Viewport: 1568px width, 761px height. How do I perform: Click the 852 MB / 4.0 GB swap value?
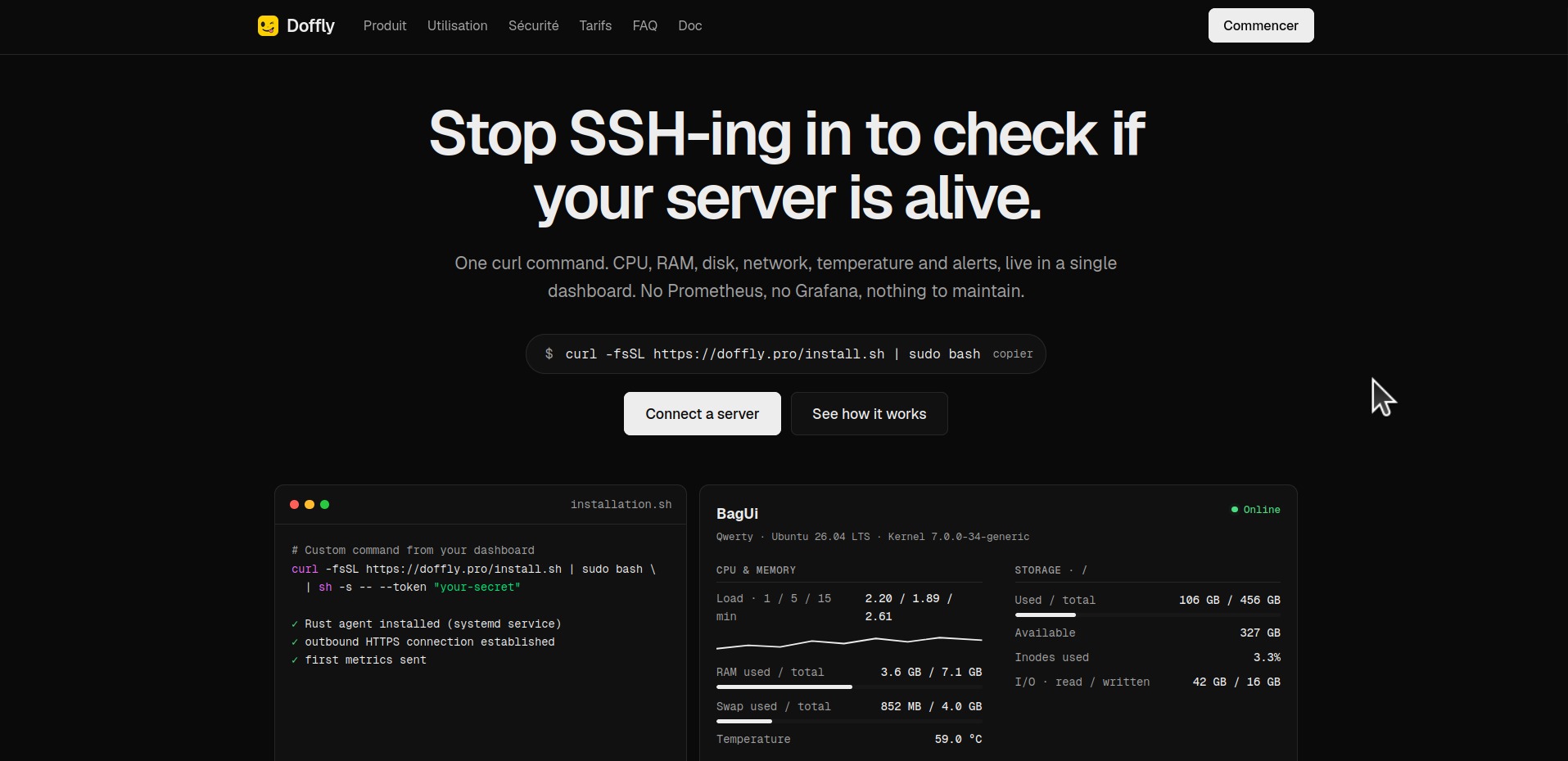(x=931, y=707)
